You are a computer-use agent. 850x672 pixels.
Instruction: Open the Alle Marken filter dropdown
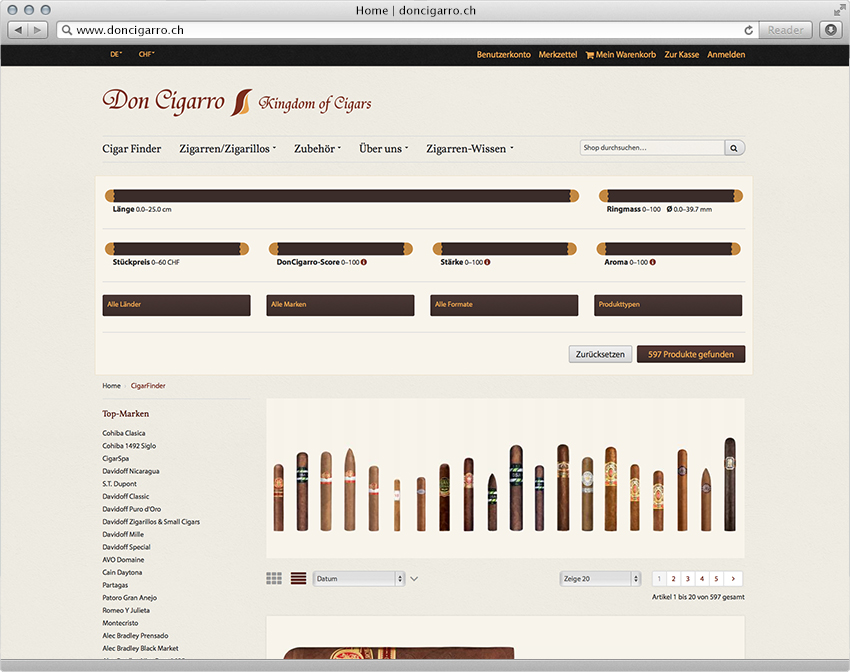(340, 305)
